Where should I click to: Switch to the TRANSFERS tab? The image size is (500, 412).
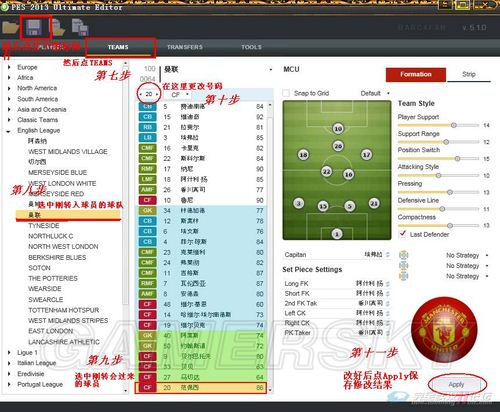click(185, 47)
